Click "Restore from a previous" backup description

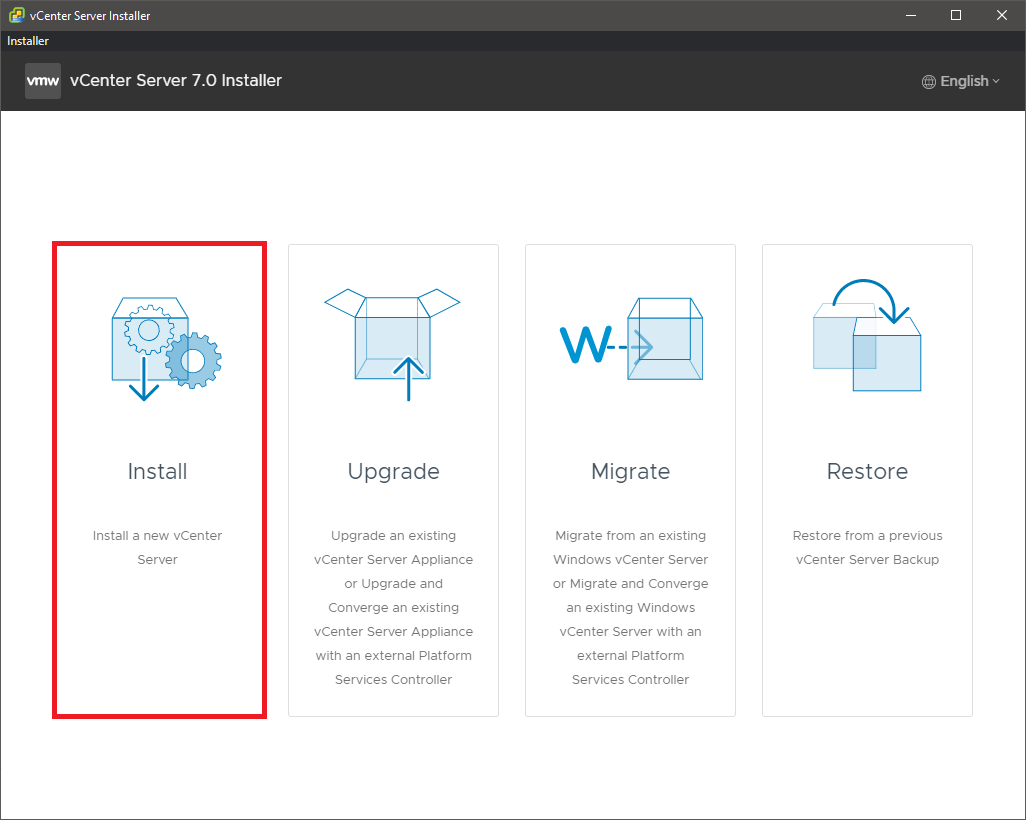pyautogui.click(x=867, y=547)
